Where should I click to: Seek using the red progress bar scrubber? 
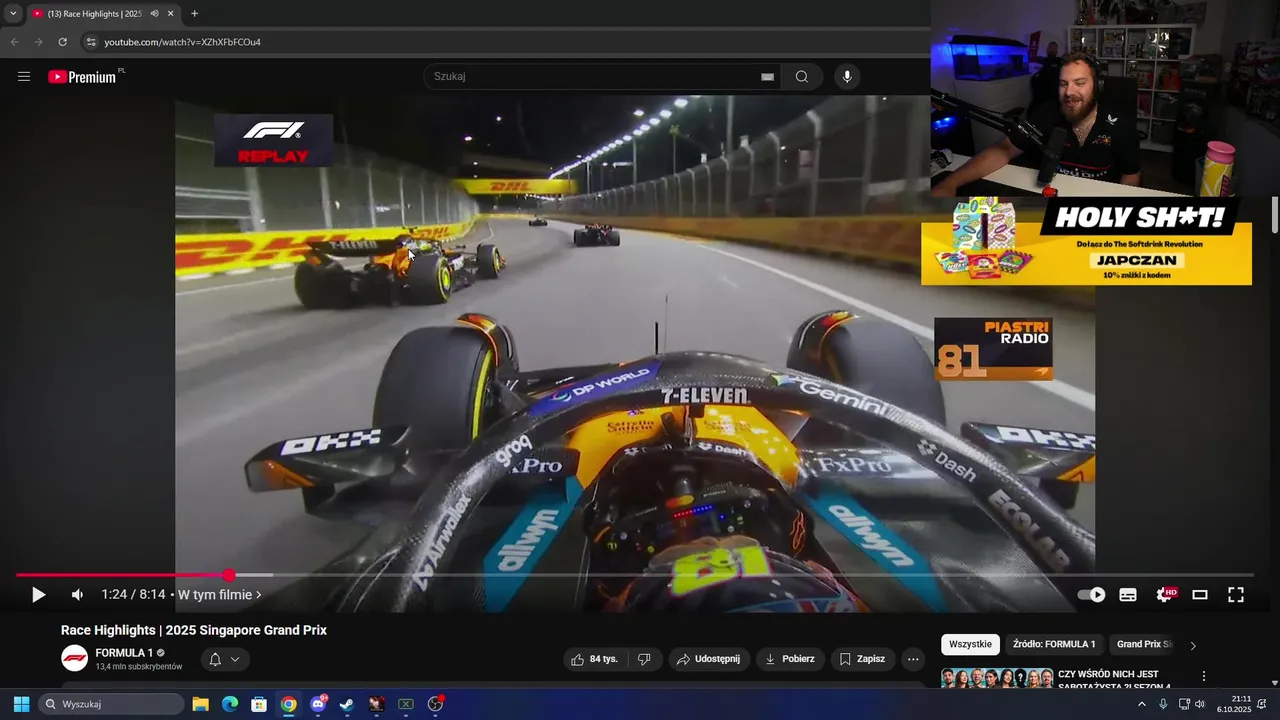(229, 575)
